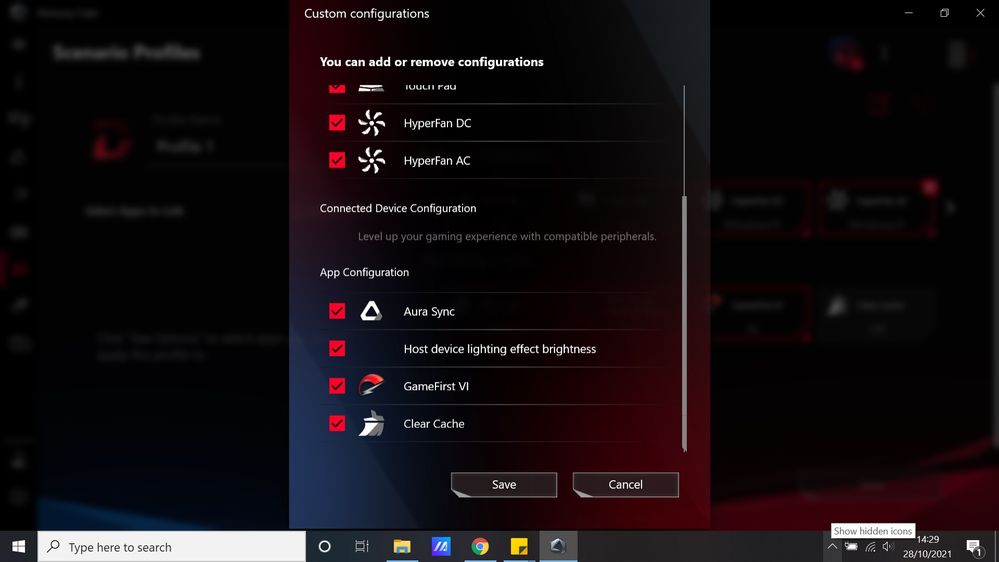Select the HyperFan DC label
Screen dimensions: 999x562
click(437, 123)
